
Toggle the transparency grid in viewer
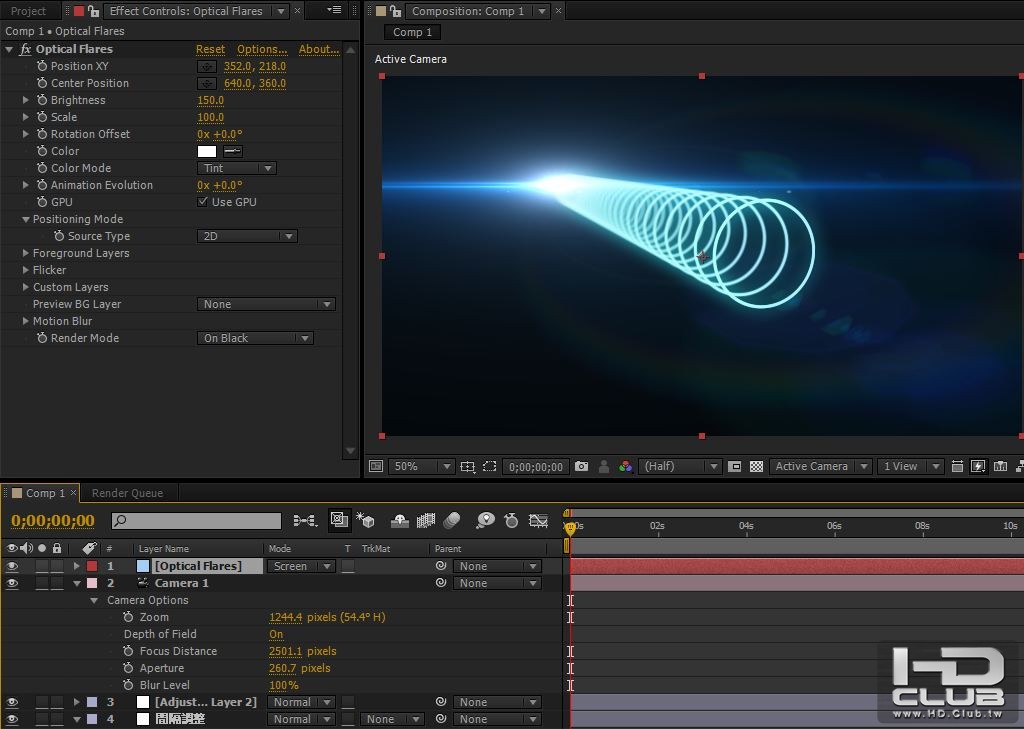point(757,466)
